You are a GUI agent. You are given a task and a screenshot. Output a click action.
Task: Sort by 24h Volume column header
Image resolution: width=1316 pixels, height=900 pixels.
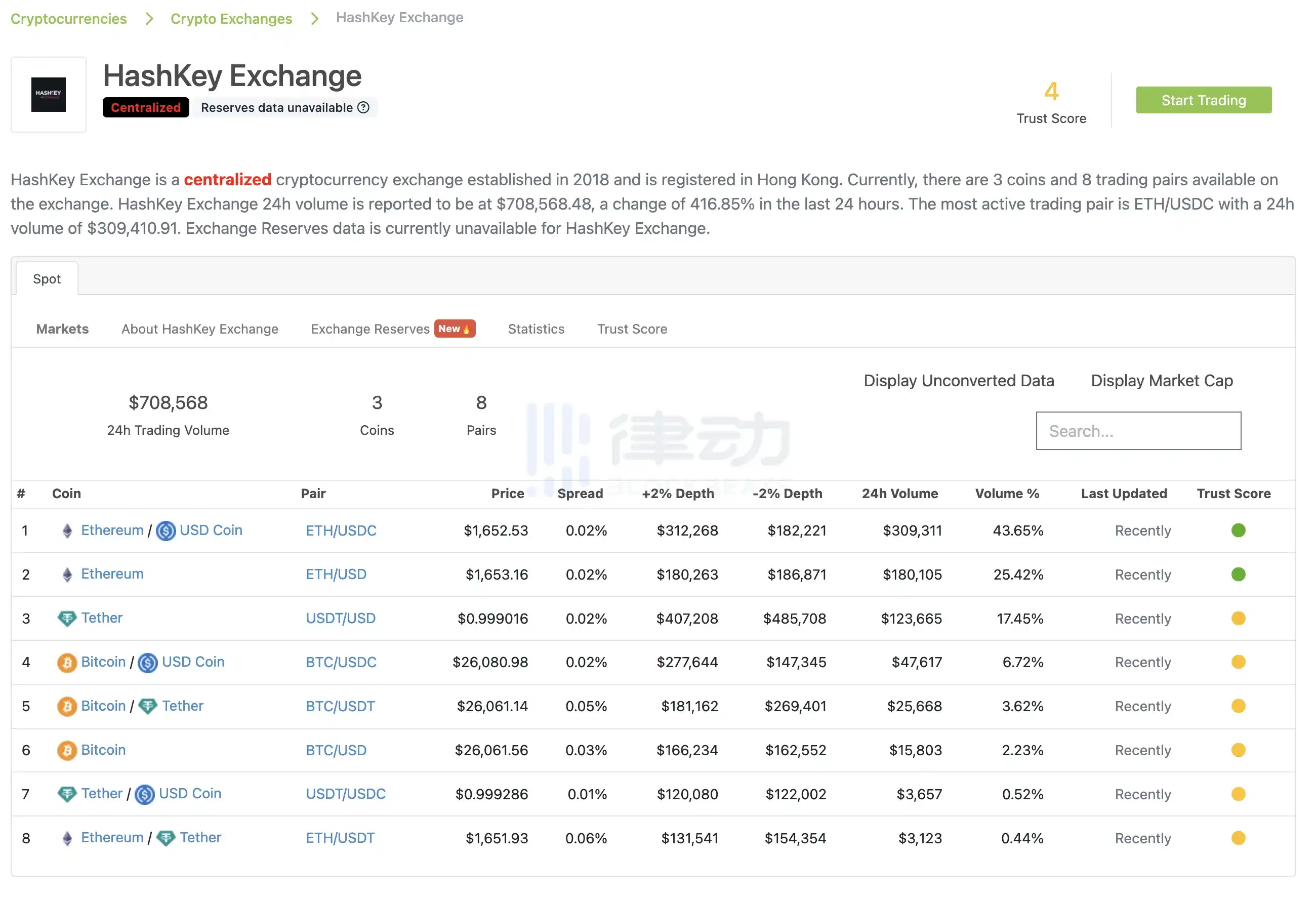899,494
